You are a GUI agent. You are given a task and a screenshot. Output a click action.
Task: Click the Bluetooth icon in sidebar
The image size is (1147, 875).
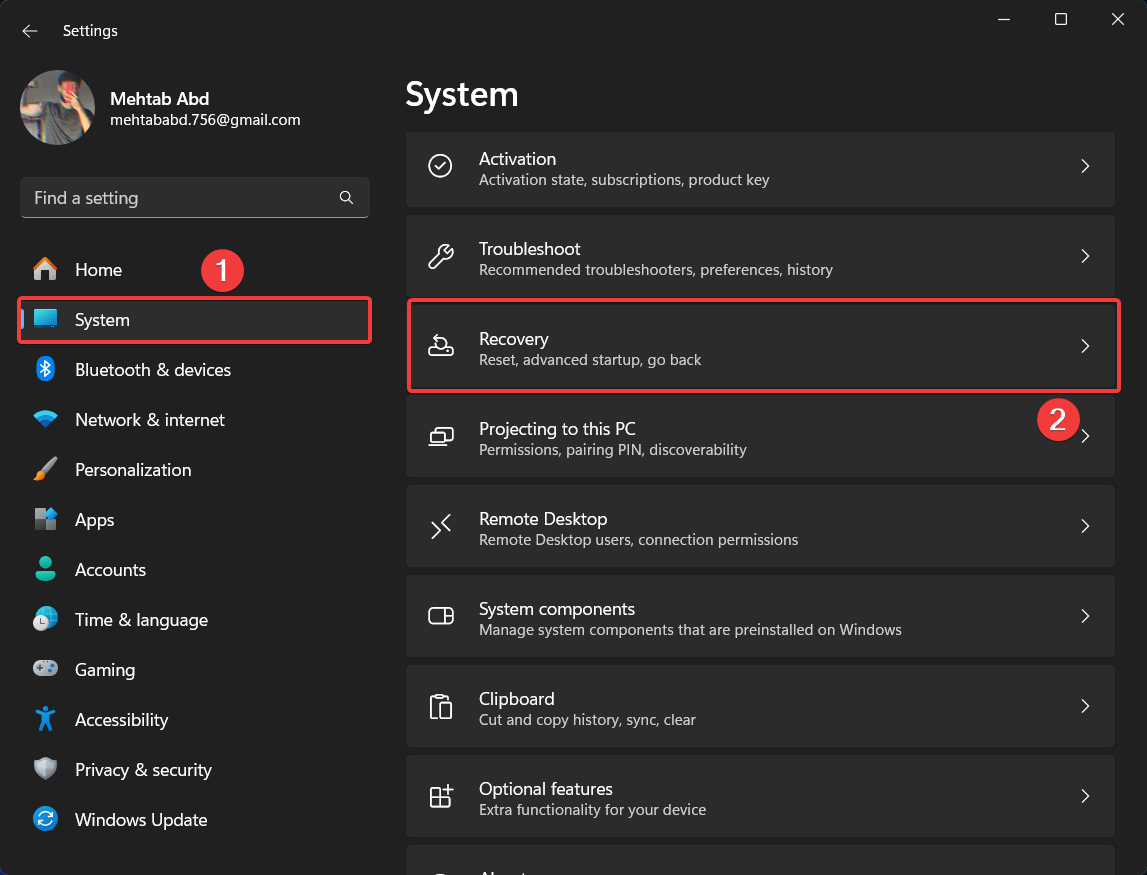[45, 369]
